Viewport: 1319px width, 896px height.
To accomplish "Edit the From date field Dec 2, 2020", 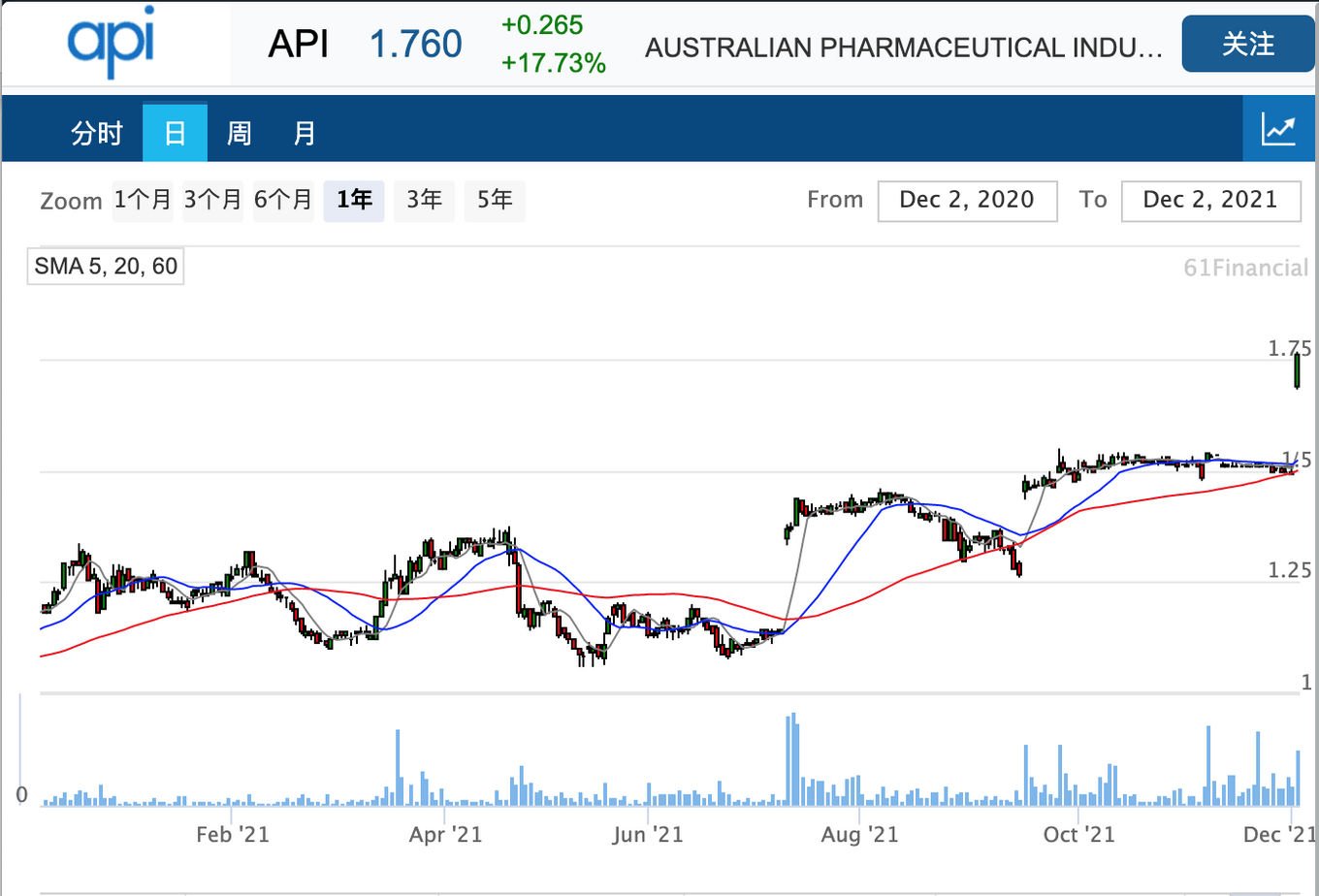I will (967, 201).
